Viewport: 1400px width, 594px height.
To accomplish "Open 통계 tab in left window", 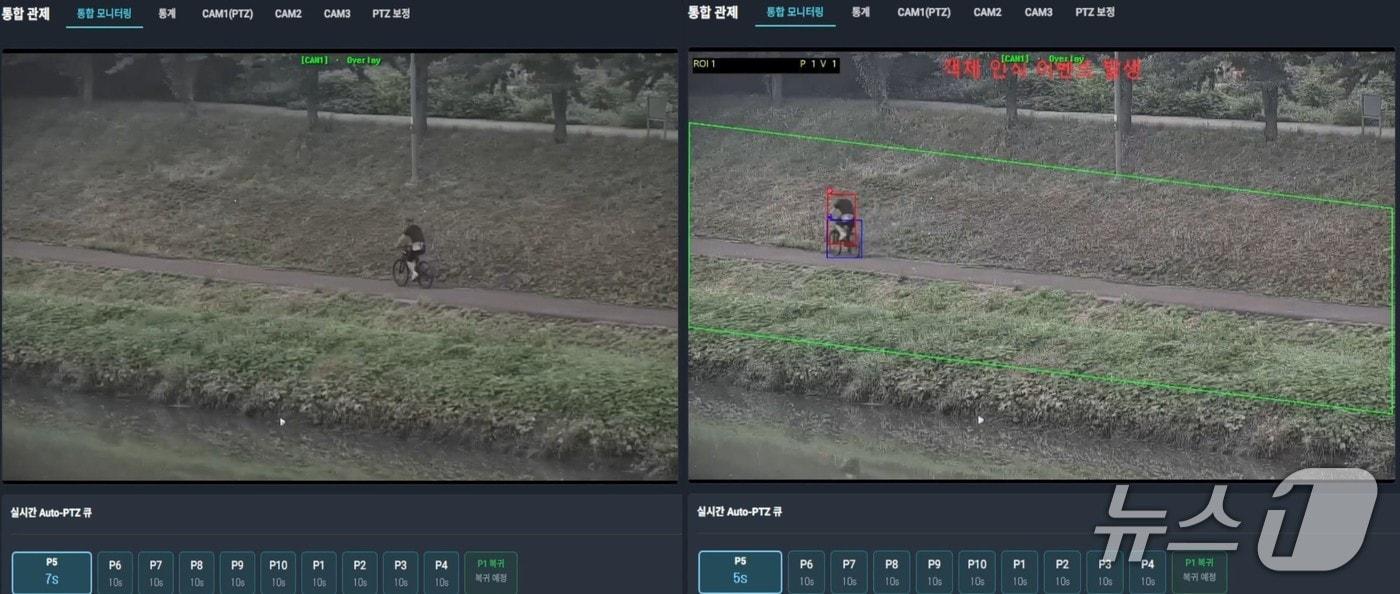I will point(167,13).
